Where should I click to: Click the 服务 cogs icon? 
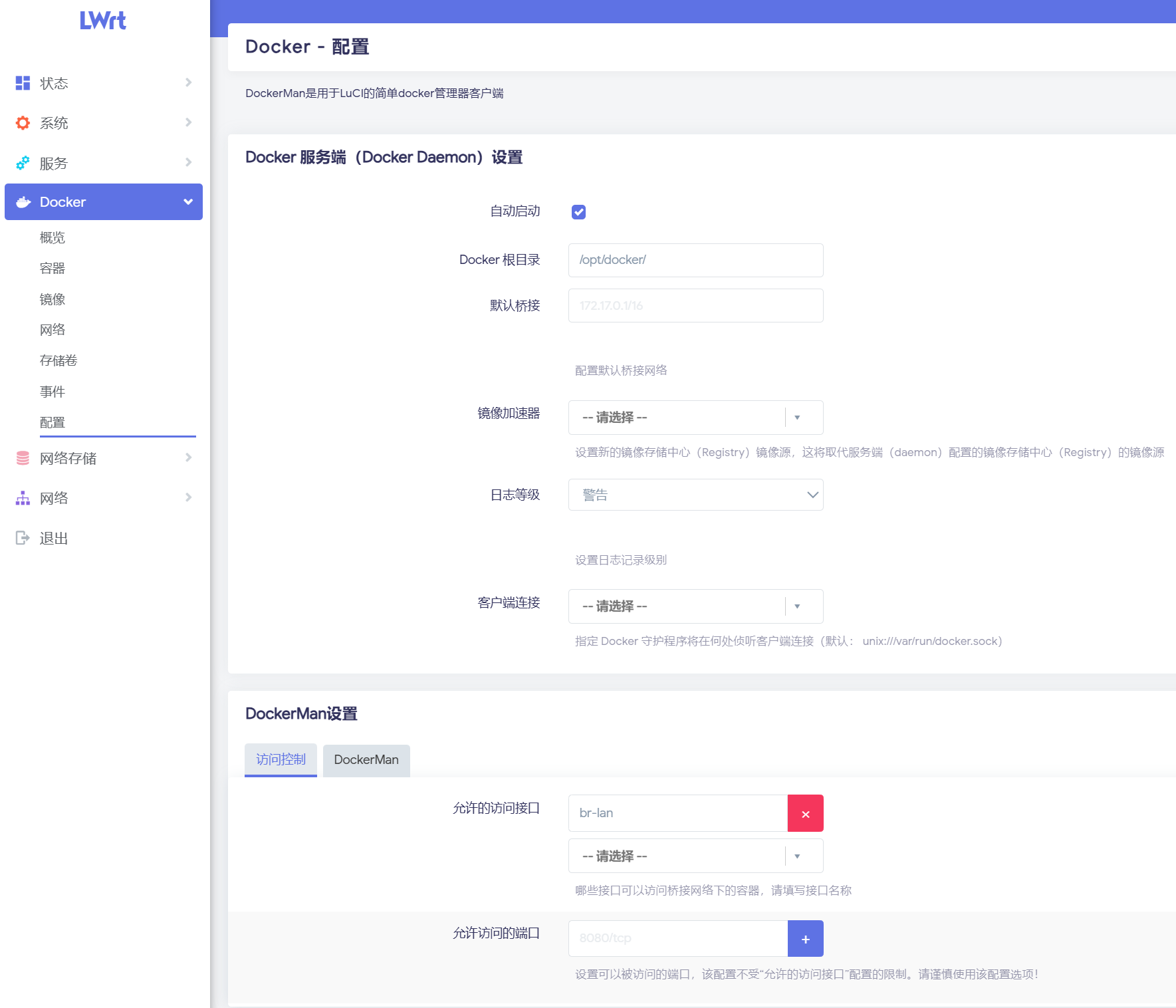pyautogui.click(x=23, y=162)
